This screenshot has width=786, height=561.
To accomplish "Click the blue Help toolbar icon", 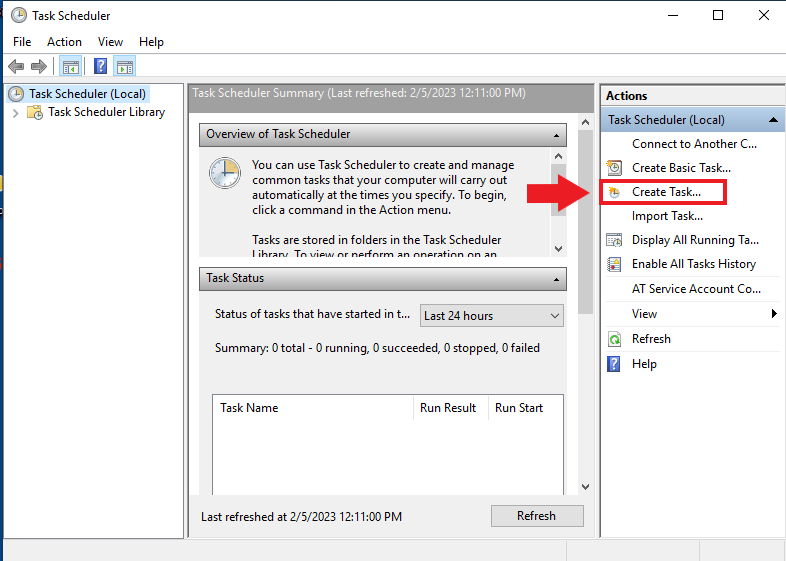I will 100,67.
